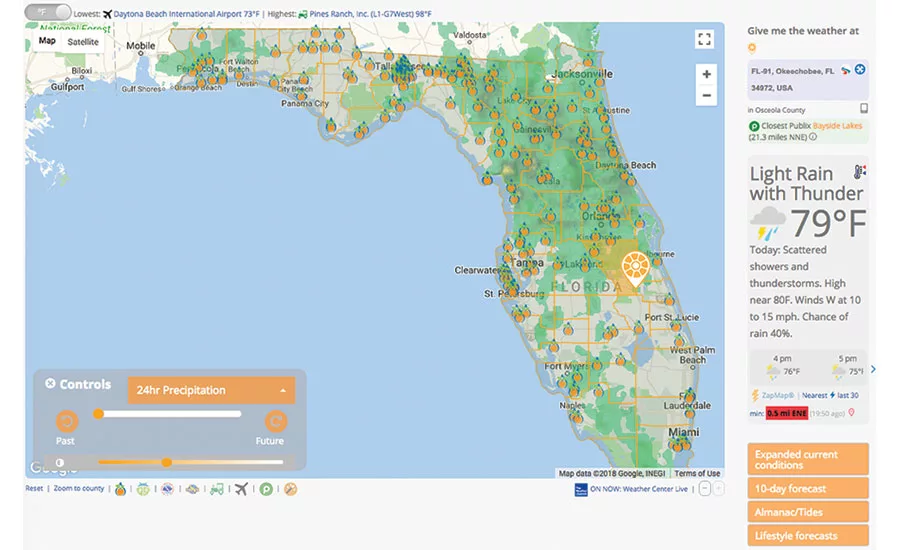Switch to the Map view tab
This screenshot has width=900, height=550.
(x=47, y=41)
